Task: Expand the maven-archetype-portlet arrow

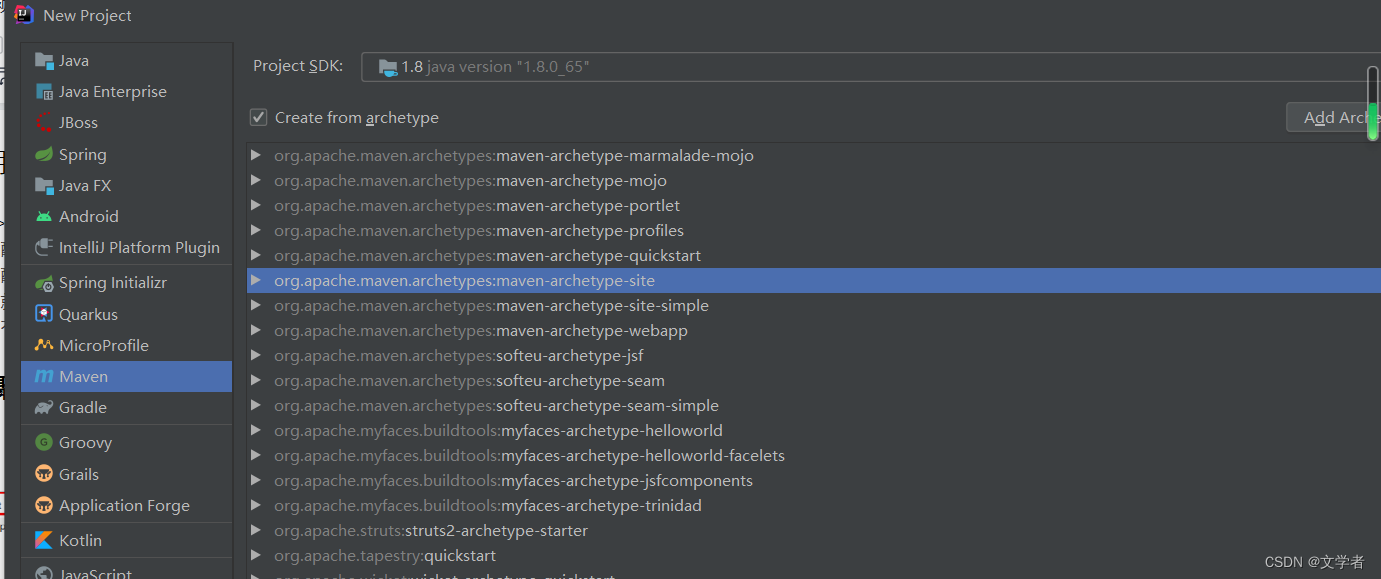Action: click(256, 205)
